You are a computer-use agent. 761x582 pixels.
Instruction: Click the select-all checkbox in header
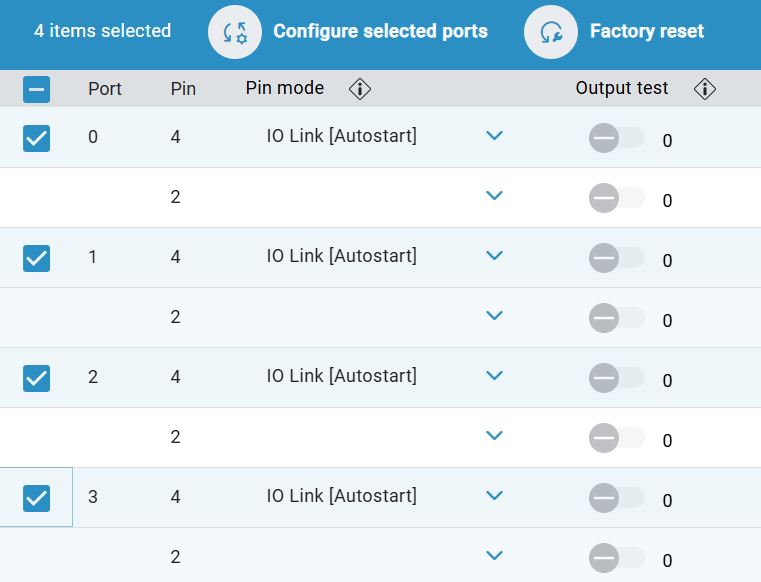[x=36, y=90]
